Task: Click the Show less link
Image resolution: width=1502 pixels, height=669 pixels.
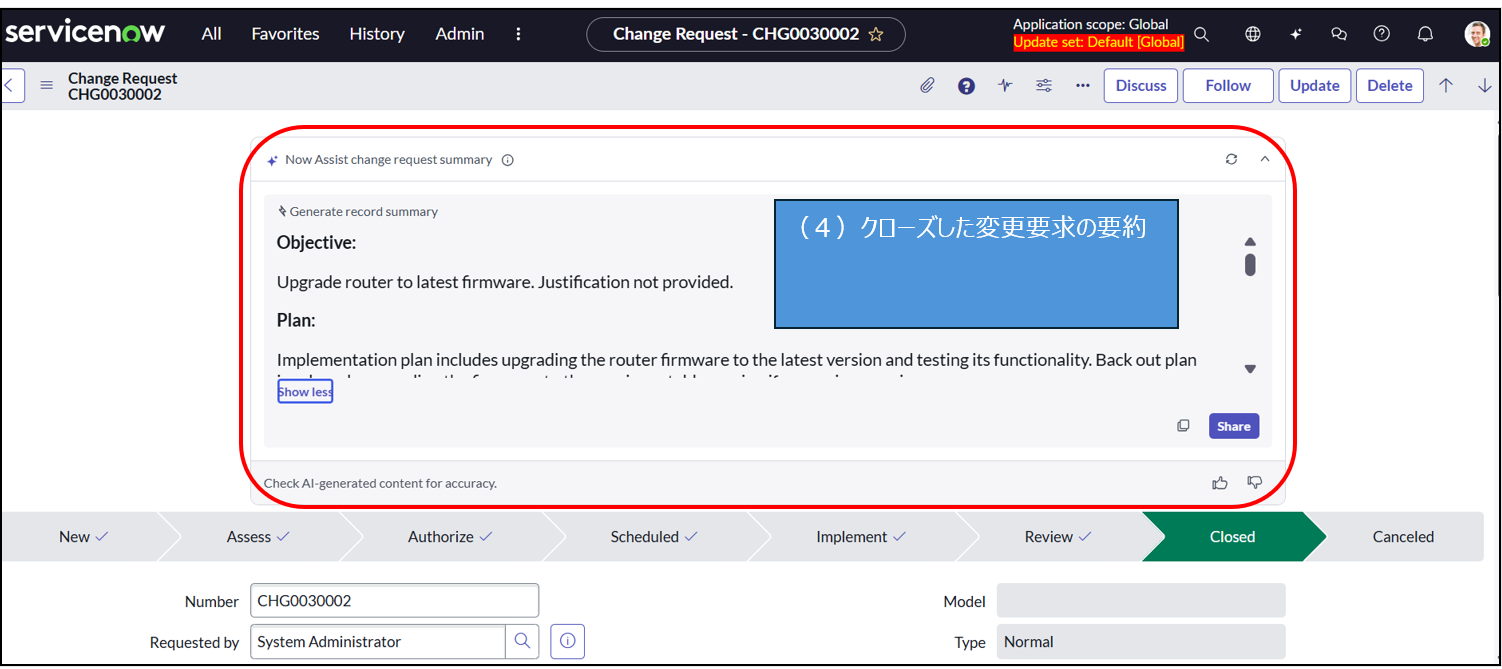Action: coord(305,392)
